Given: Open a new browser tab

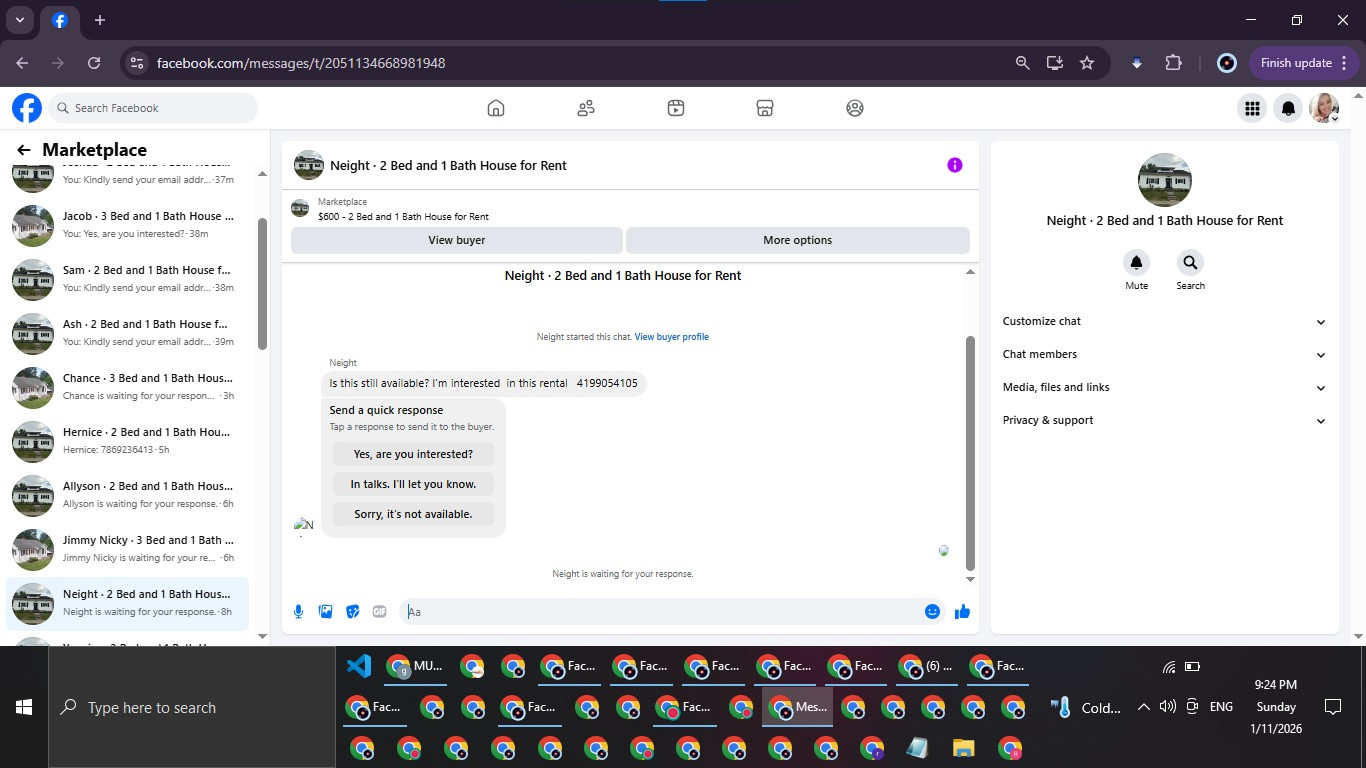Looking at the screenshot, I should tap(100, 20).
